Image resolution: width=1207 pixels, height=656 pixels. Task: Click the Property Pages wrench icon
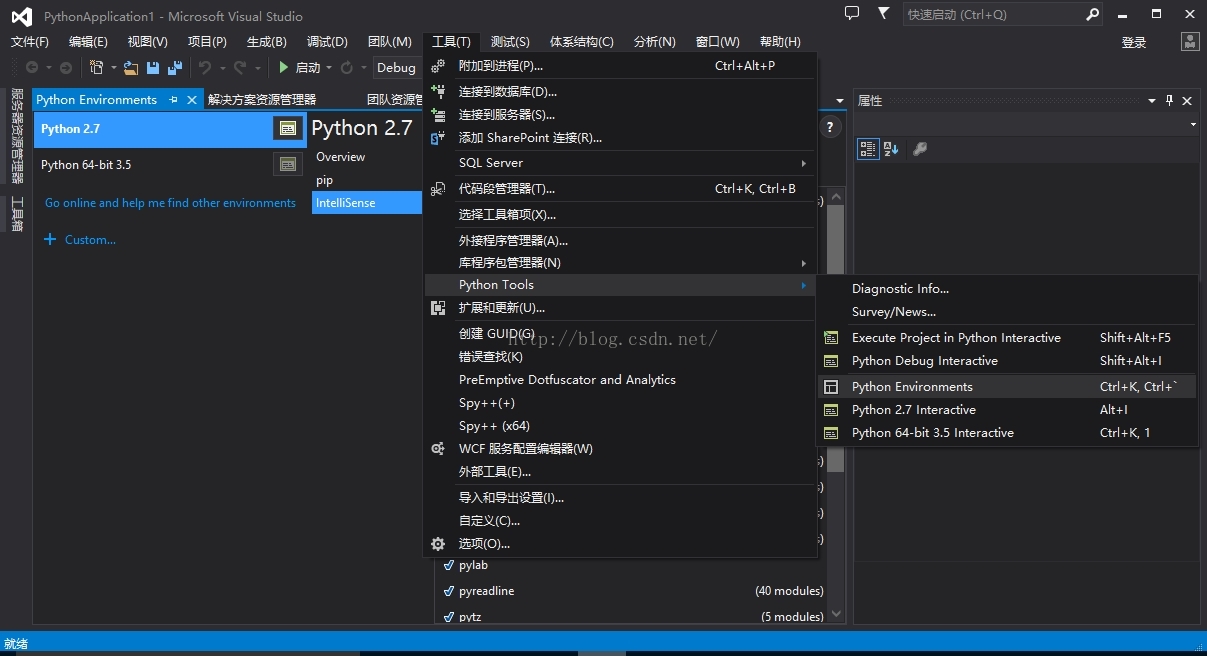(920, 148)
